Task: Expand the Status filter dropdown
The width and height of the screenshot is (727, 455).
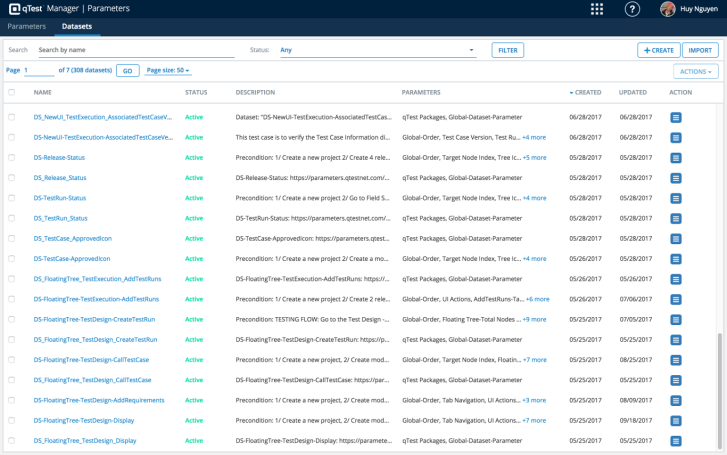Action: tap(378, 50)
